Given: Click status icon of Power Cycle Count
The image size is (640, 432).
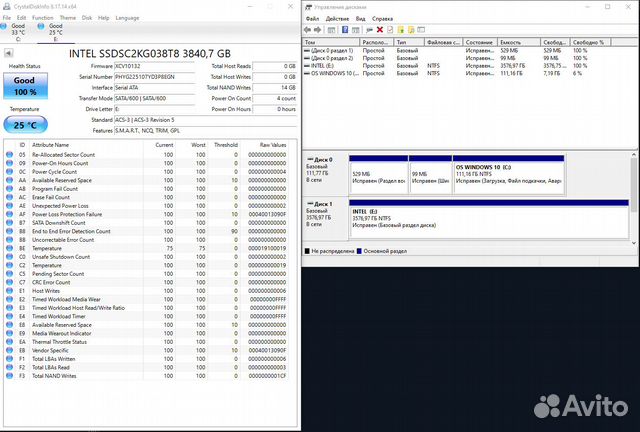Looking at the screenshot, I should pyautogui.click(x=9, y=171).
